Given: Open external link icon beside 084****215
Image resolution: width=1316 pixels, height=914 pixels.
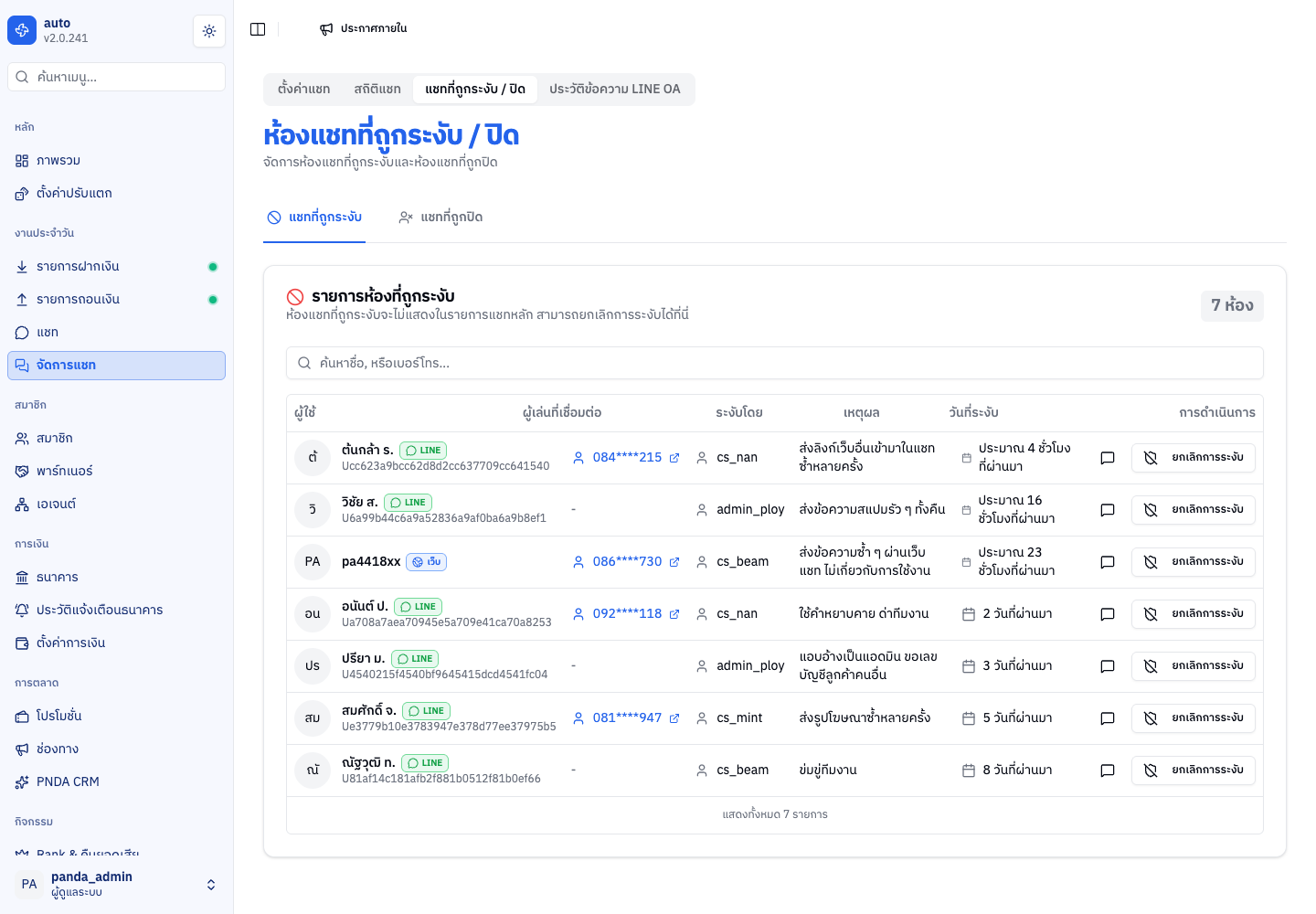Looking at the screenshot, I should (x=674, y=458).
